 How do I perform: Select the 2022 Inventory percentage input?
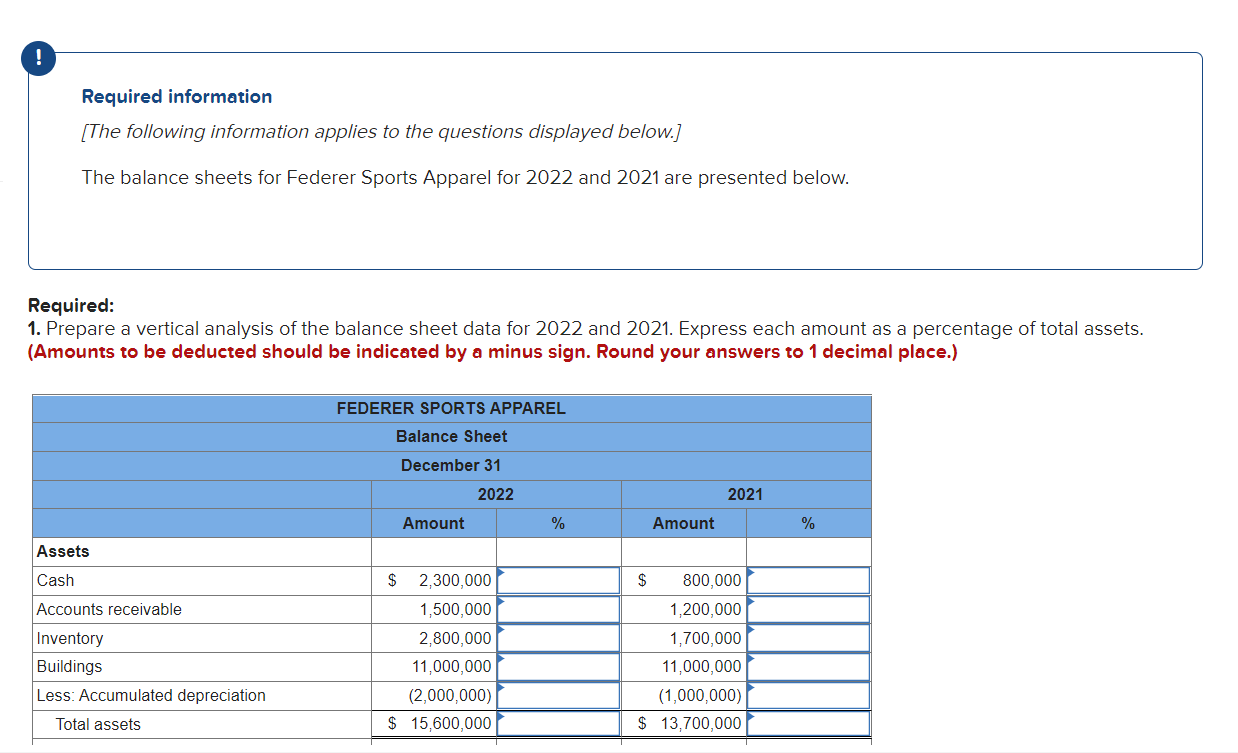point(558,638)
